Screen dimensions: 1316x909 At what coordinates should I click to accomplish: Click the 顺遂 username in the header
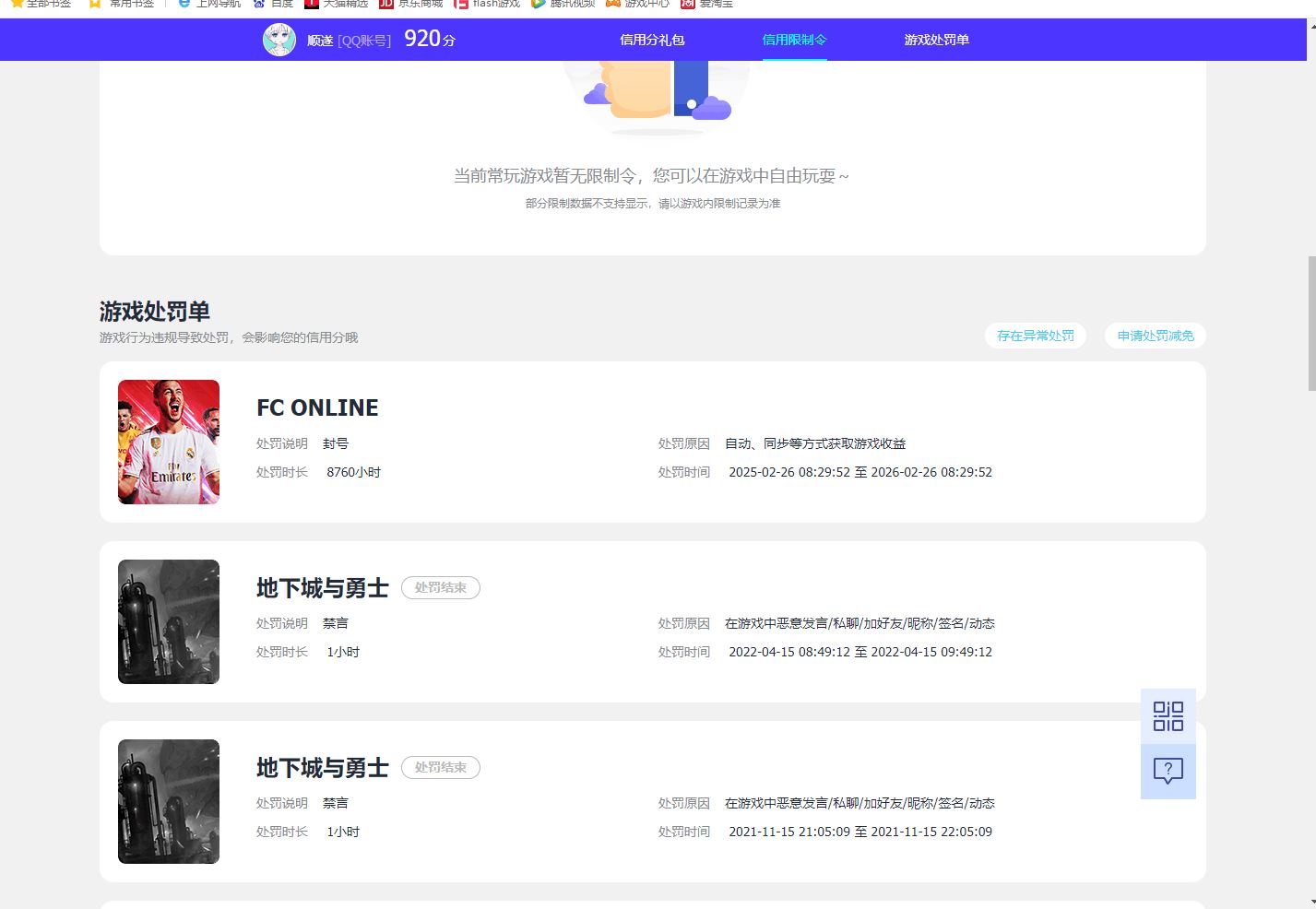tap(320, 41)
